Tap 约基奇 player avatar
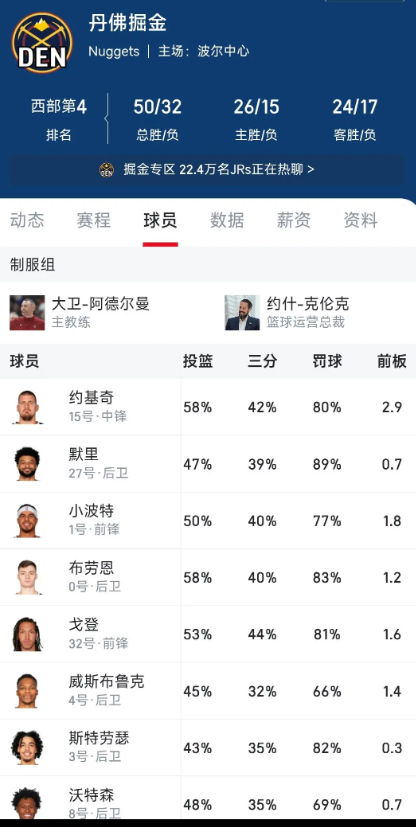416x827 pixels. point(27,407)
